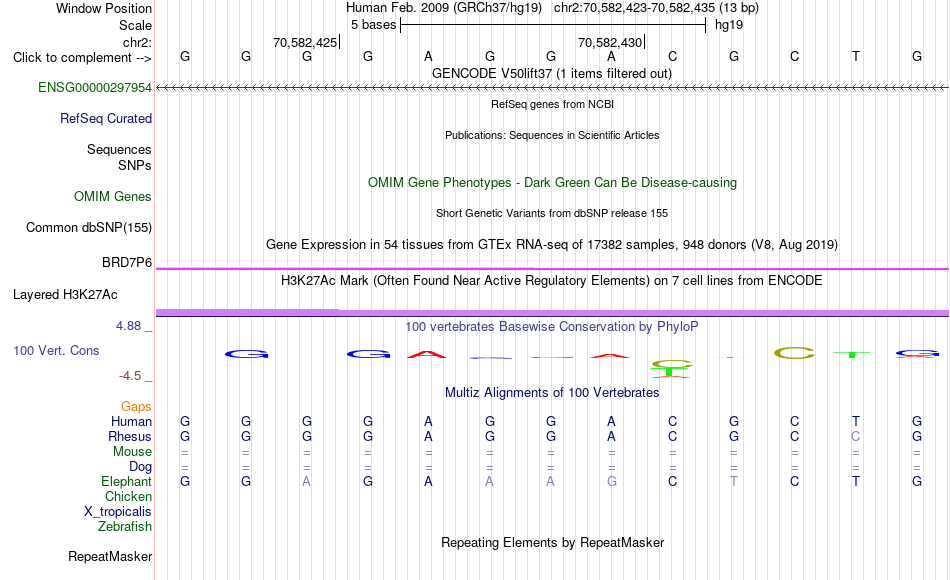Click the GENCODE V50lift37 track title

[552, 73]
